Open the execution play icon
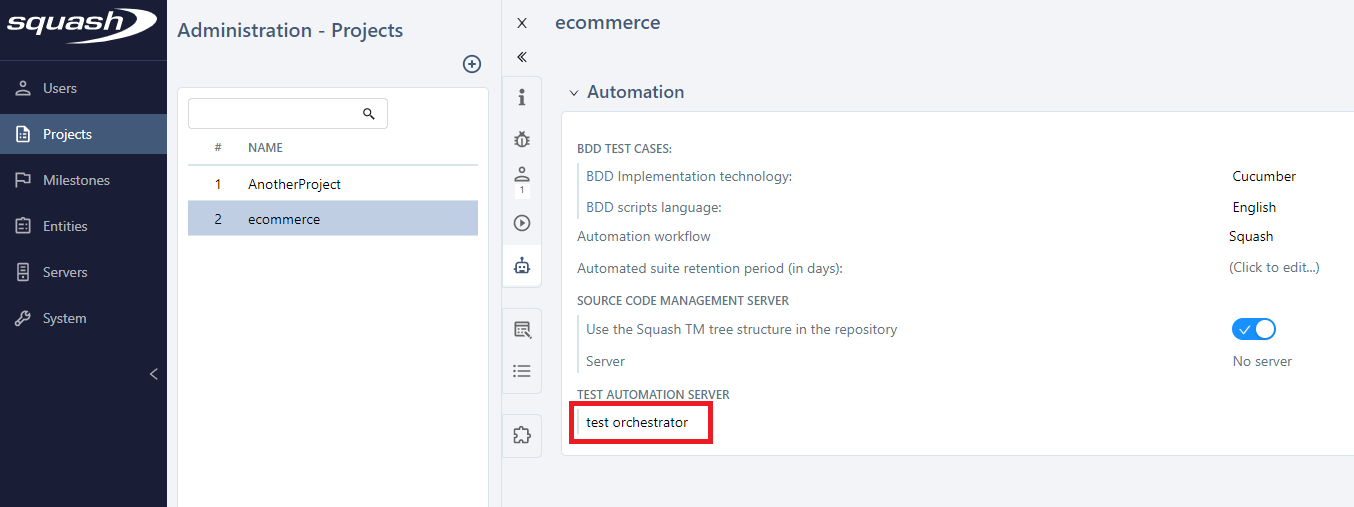1354x507 pixels. click(521, 223)
